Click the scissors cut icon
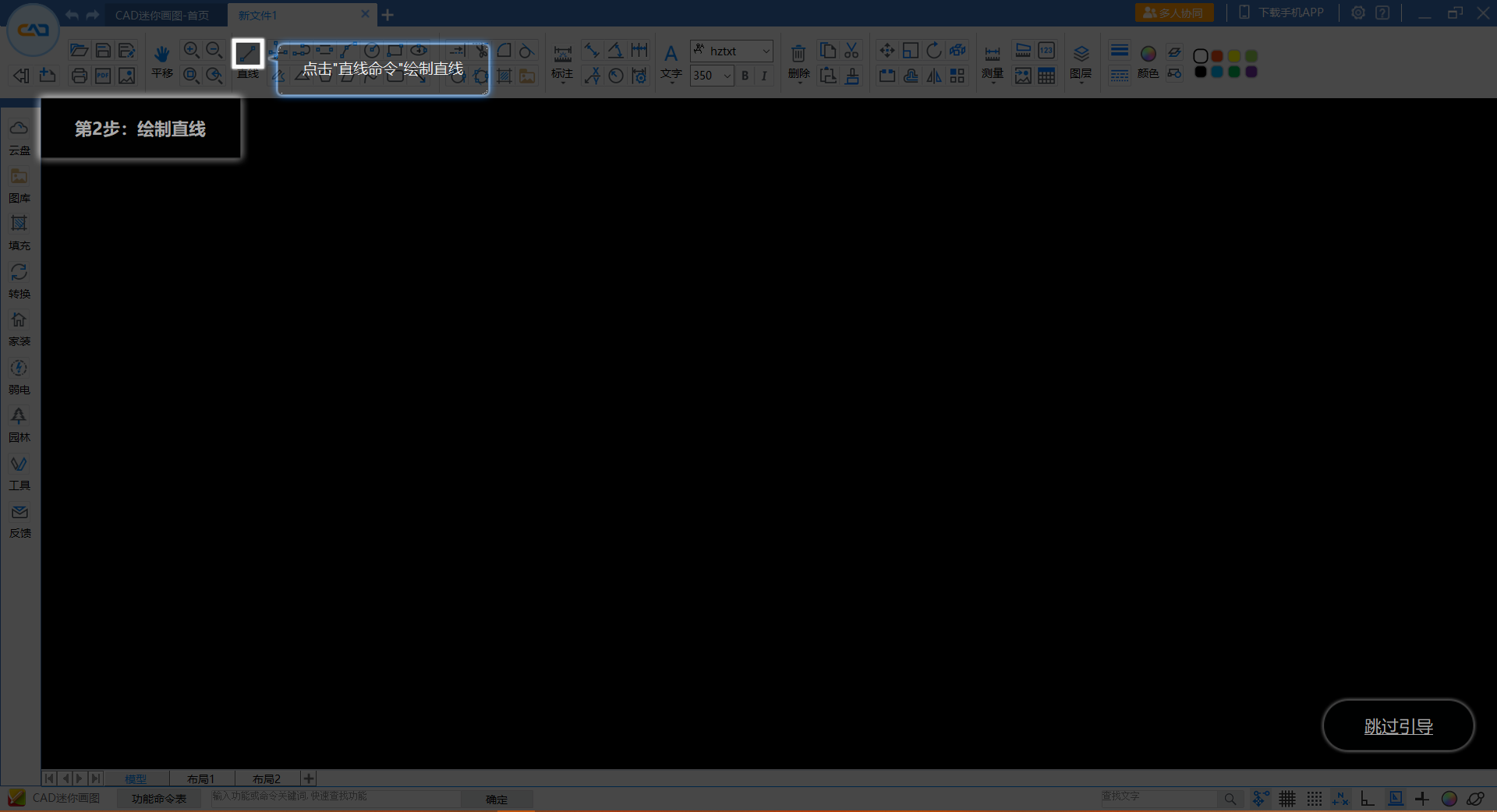The image size is (1497, 812). click(851, 51)
